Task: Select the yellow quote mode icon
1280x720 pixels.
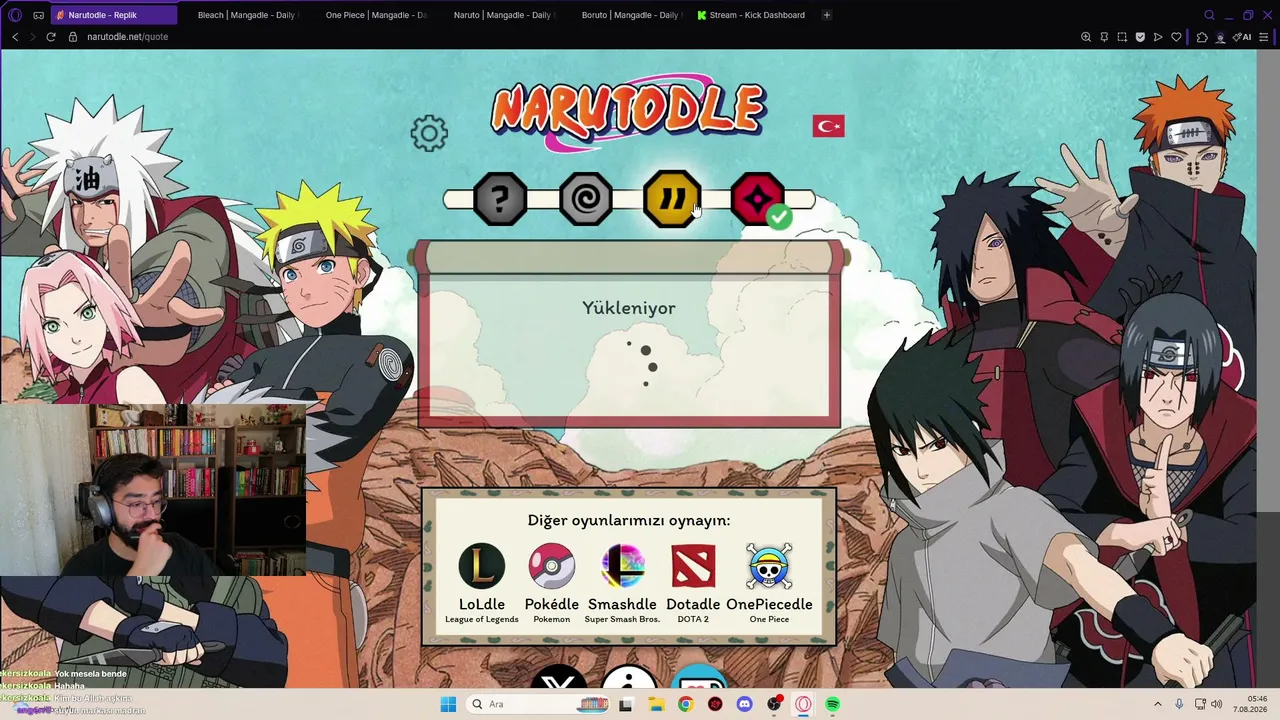Action: click(x=672, y=199)
